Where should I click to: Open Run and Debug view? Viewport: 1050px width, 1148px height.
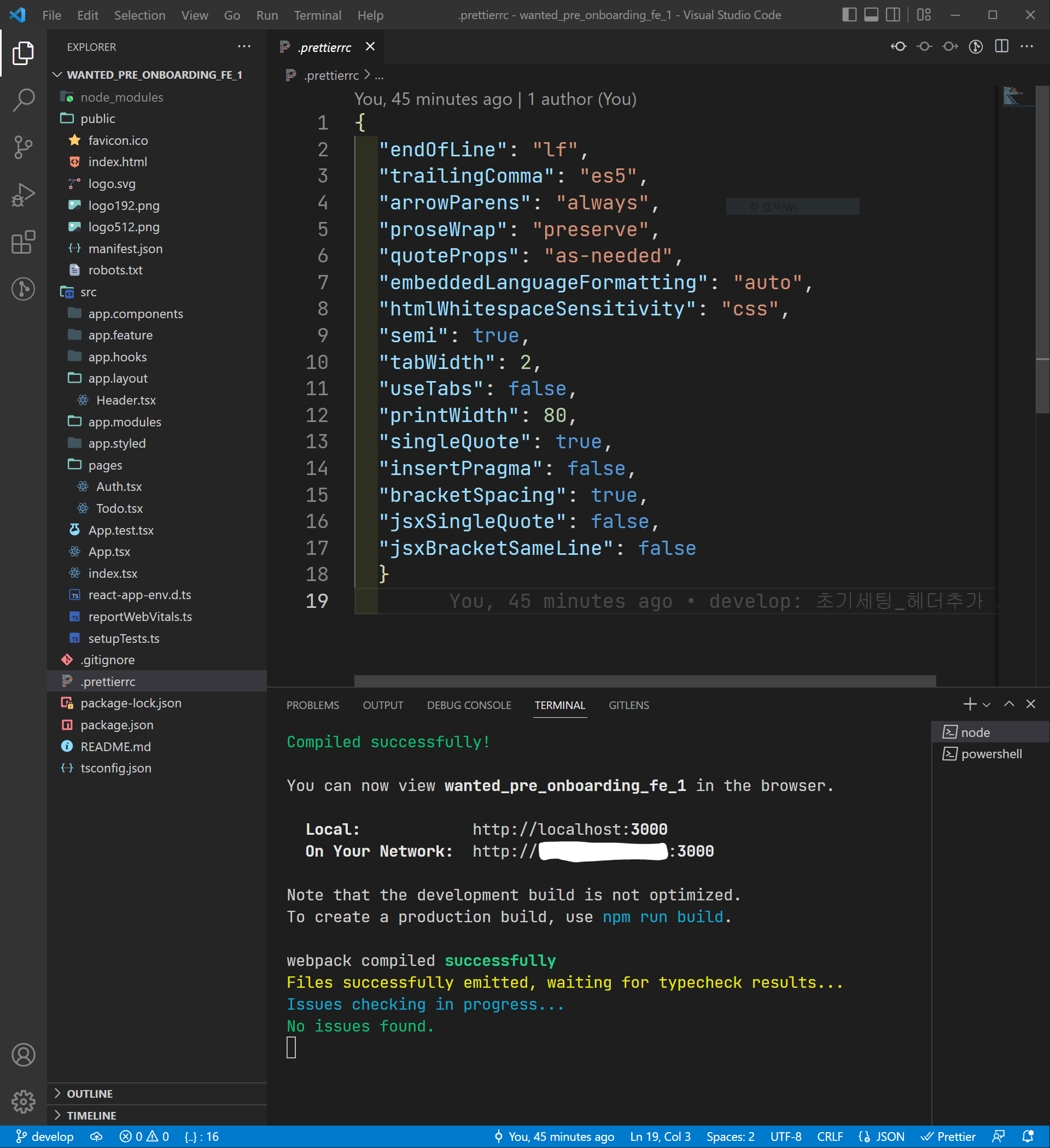click(24, 195)
